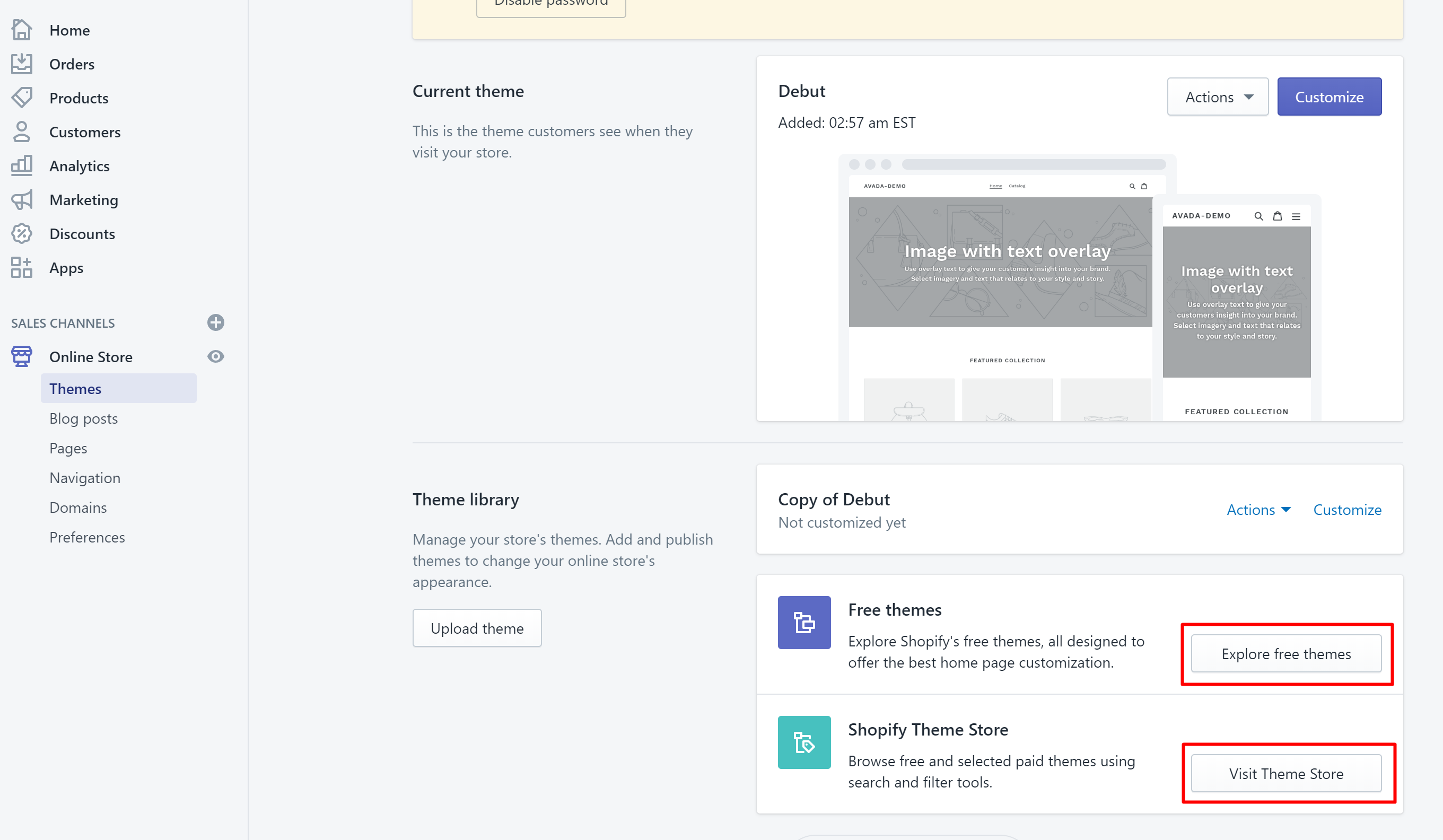Visit the Shopify Theme Store
This screenshot has height=840, width=1443.
pyautogui.click(x=1286, y=773)
